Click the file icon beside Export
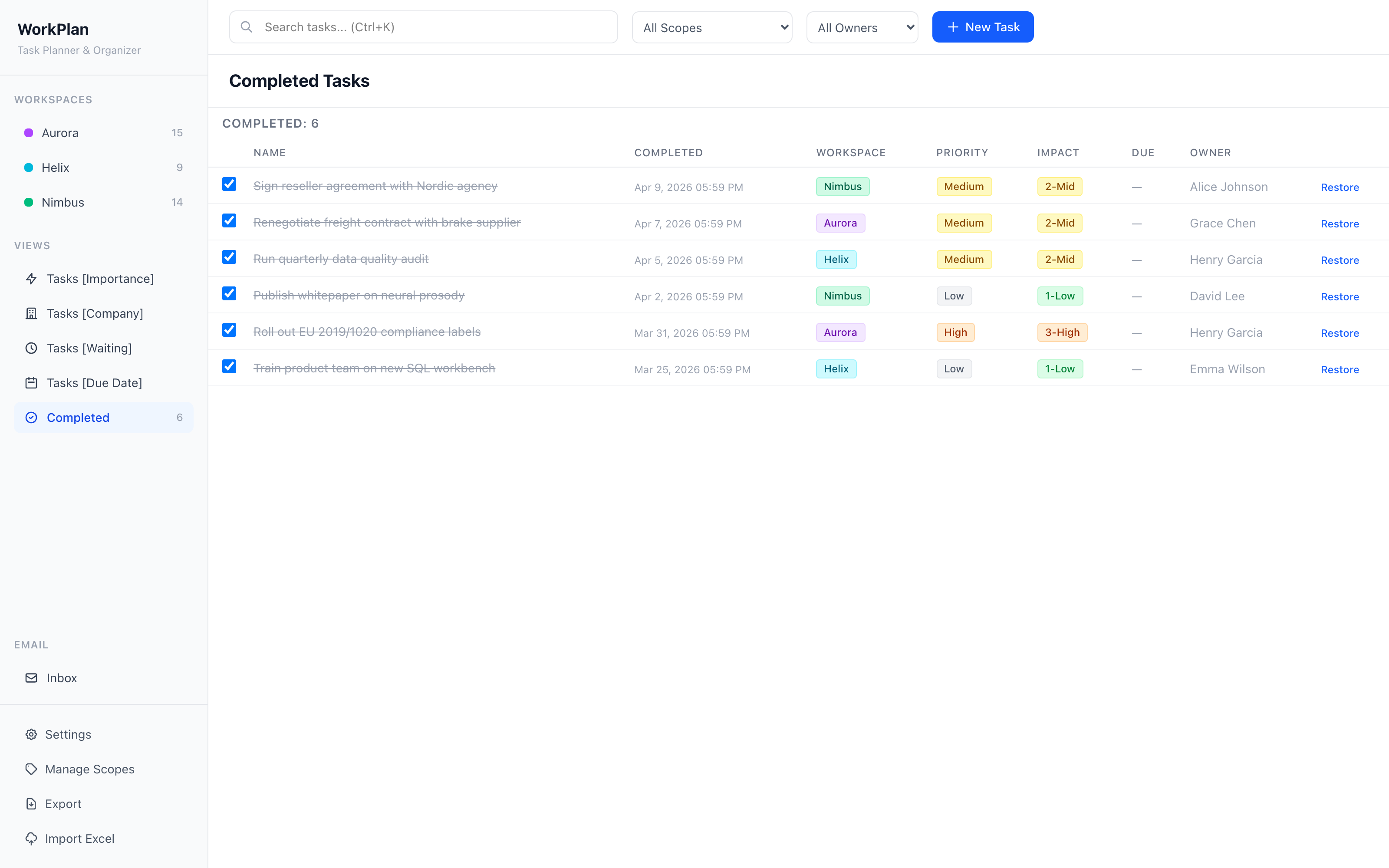The height and width of the screenshot is (868, 1389). (32, 804)
